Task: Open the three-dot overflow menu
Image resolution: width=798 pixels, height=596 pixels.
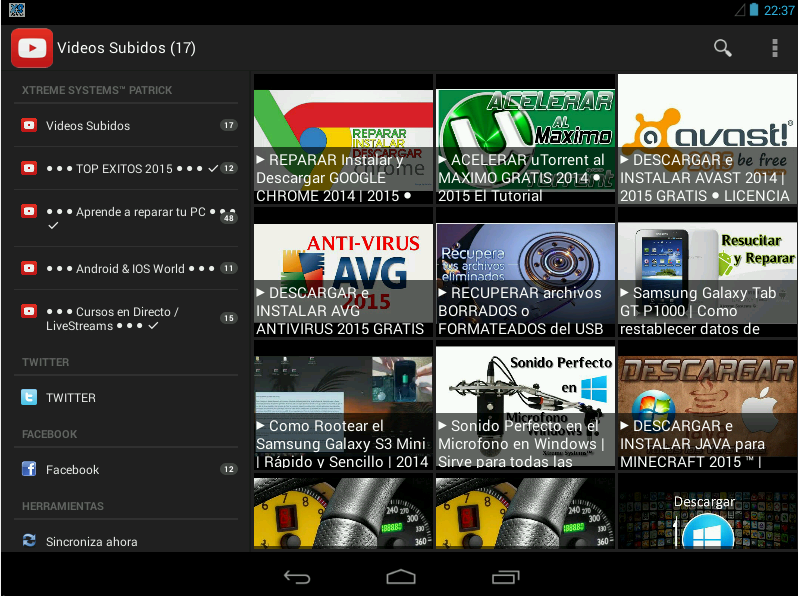Action: point(775,48)
